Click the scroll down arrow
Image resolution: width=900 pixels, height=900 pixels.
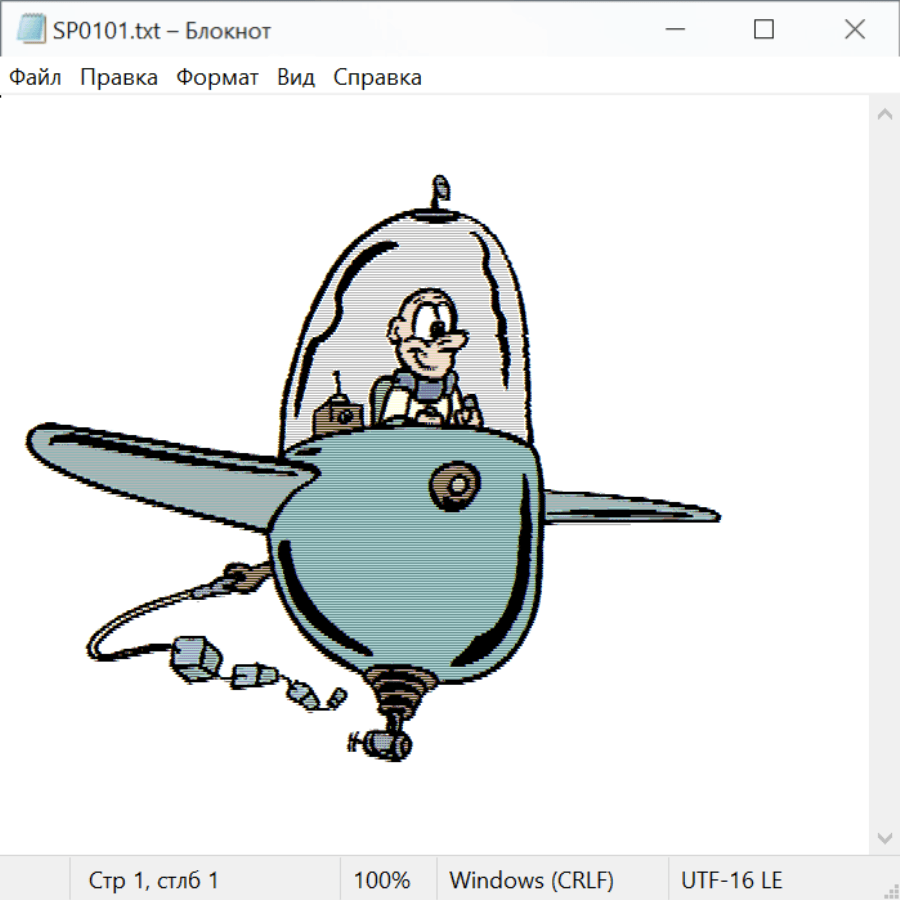884,837
